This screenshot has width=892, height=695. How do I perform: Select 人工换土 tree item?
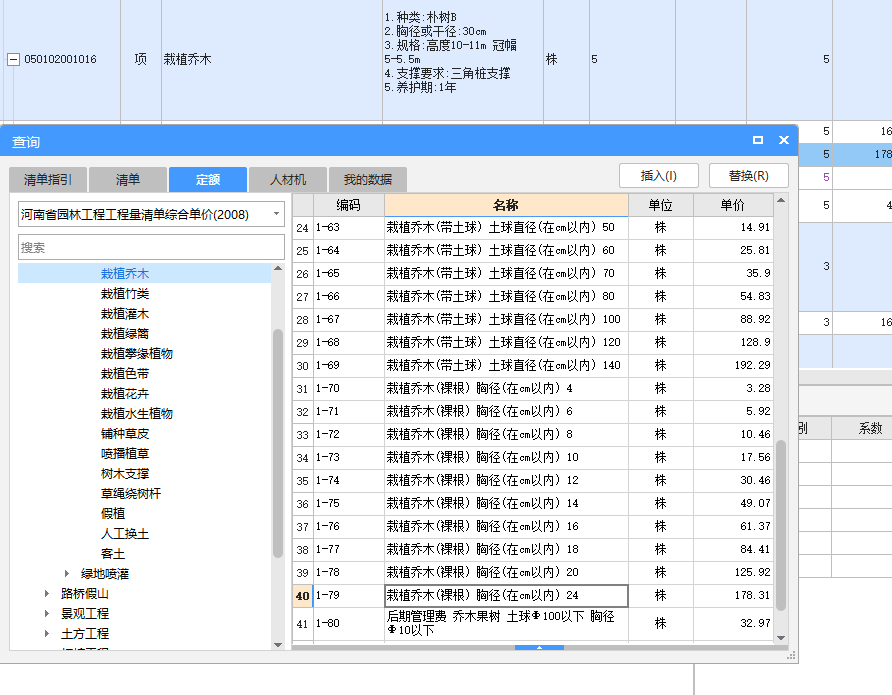(x=125, y=533)
